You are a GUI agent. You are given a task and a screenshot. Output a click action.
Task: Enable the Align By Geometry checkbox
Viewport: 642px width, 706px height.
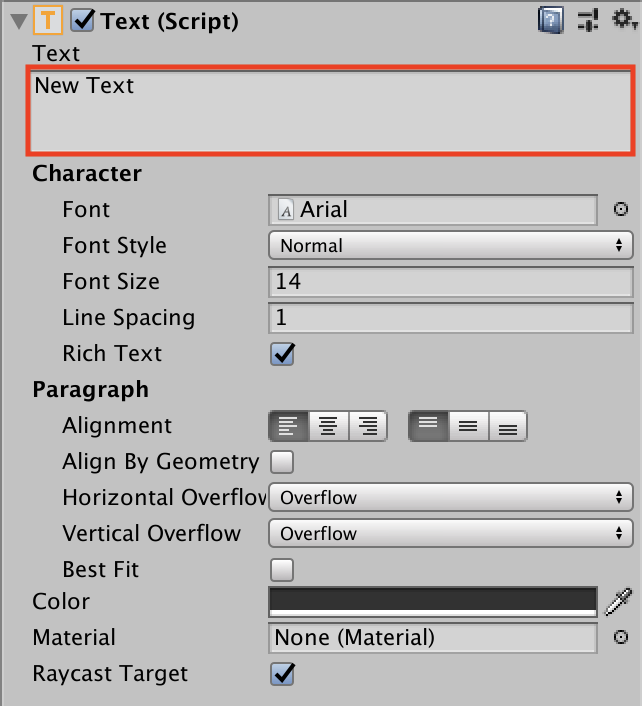pyautogui.click(x=282, y=462)
